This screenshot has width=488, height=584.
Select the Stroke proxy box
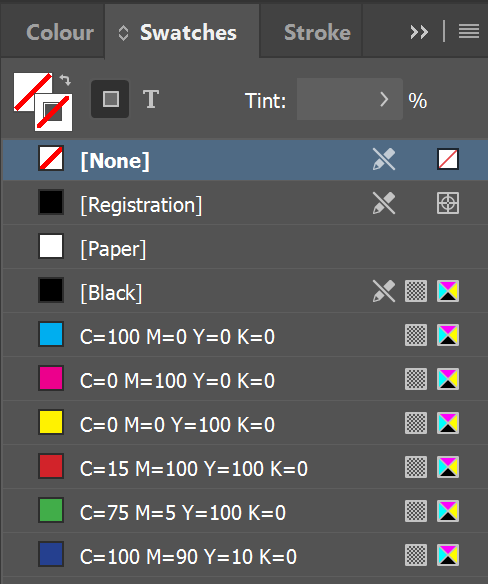[x=54, y=112]
